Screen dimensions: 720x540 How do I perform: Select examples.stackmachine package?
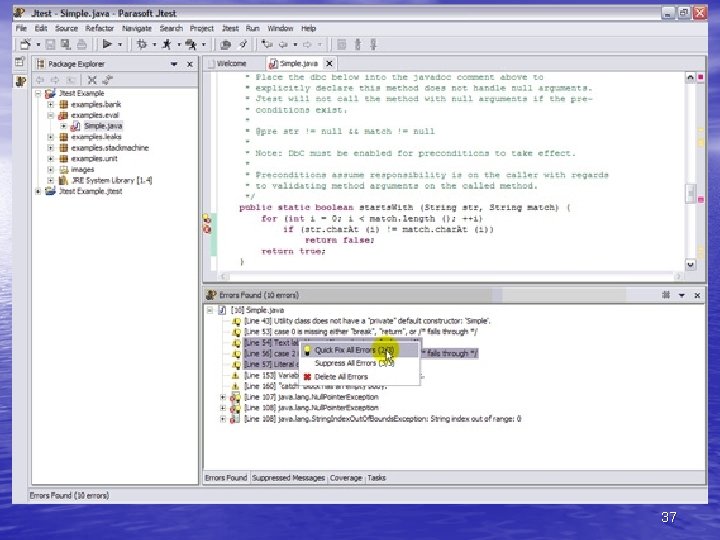110,148
